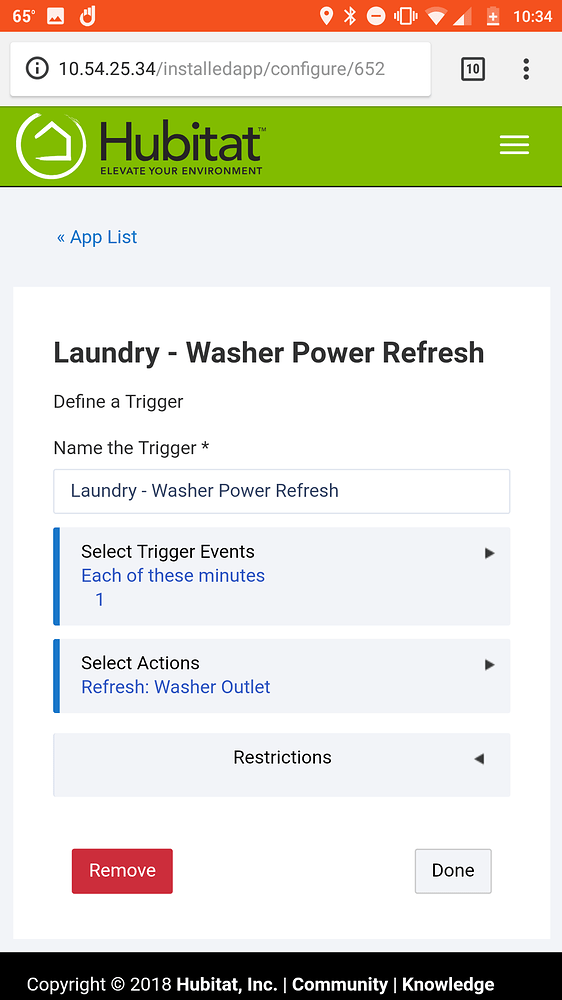Viewport: 562px width, 1000px height.
Task: Open the Community footer link
Action: pyautogui.click(x=339, y=984)
